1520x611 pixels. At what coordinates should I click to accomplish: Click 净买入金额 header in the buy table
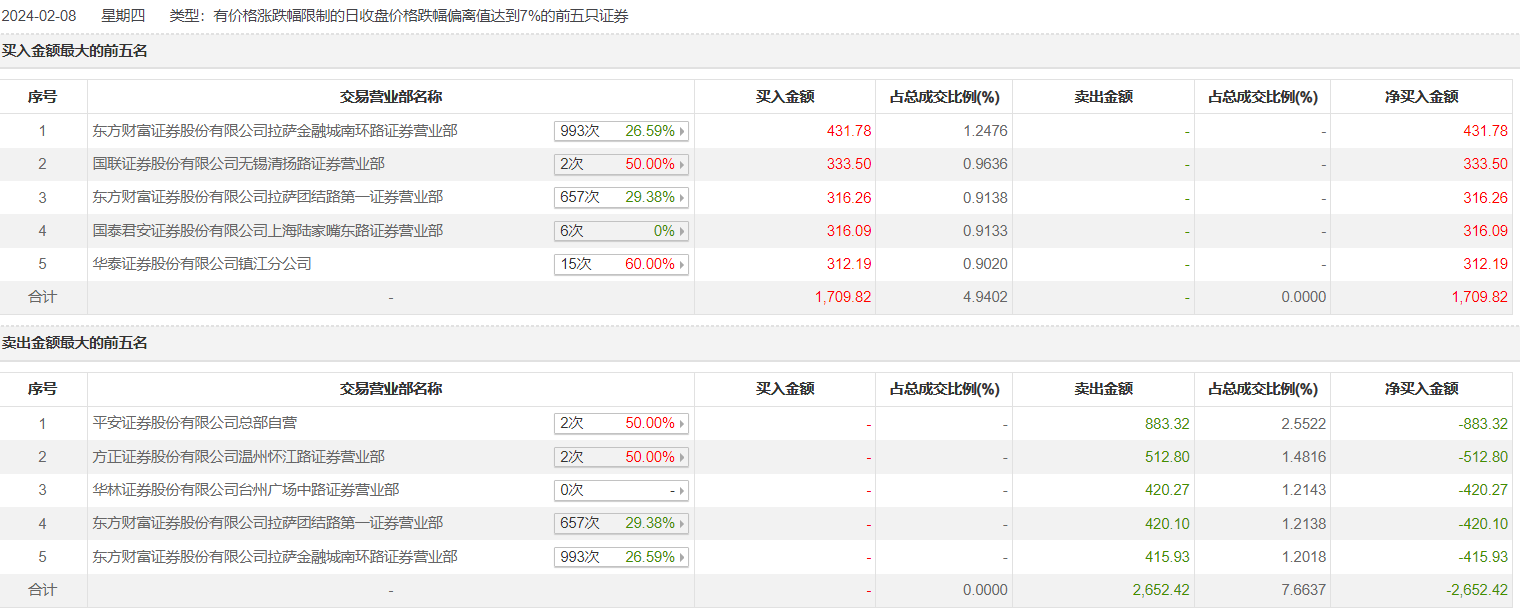pos(1421,97)
